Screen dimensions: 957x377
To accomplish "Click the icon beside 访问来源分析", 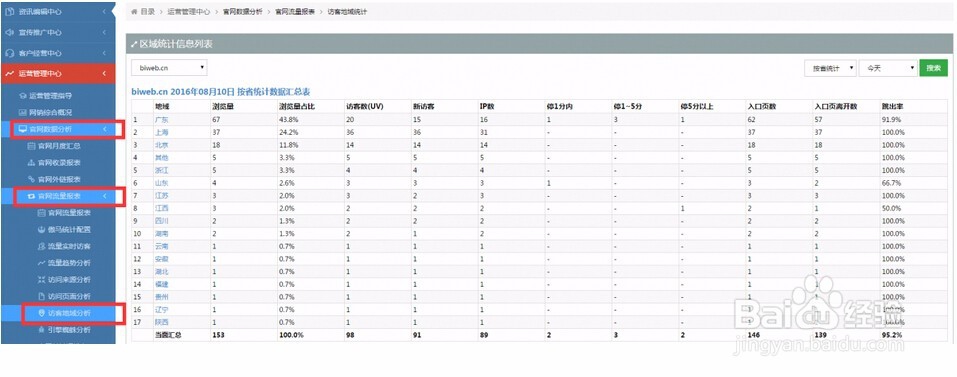I will tap(42, 279).
